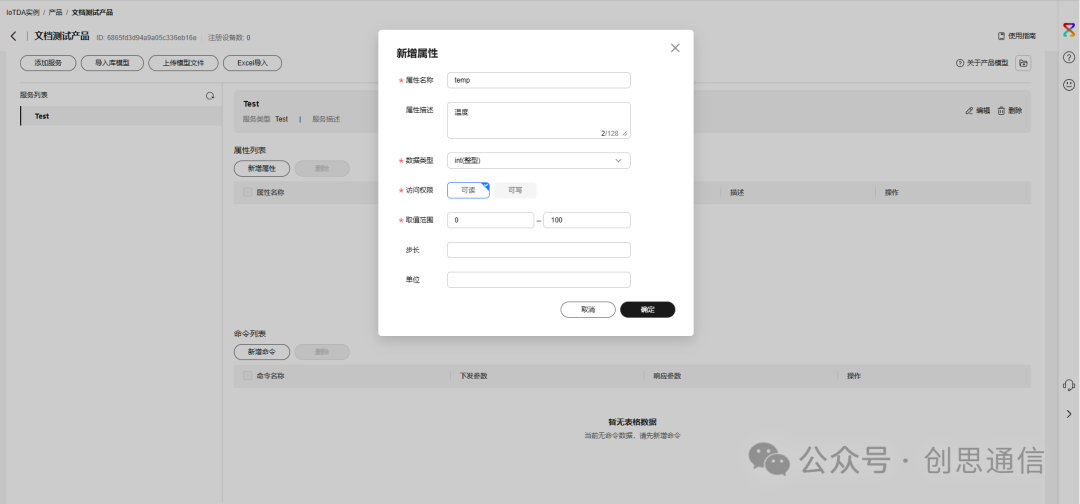Click the 属性名称 input containing temp
The image size is (1080, 504).
(x=539, y=80)
